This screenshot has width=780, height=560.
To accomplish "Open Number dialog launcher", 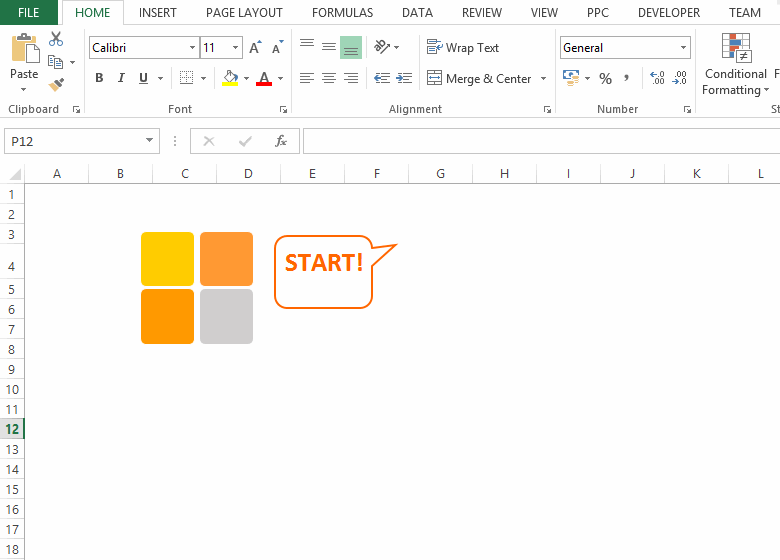I will (x=687, y=109).
